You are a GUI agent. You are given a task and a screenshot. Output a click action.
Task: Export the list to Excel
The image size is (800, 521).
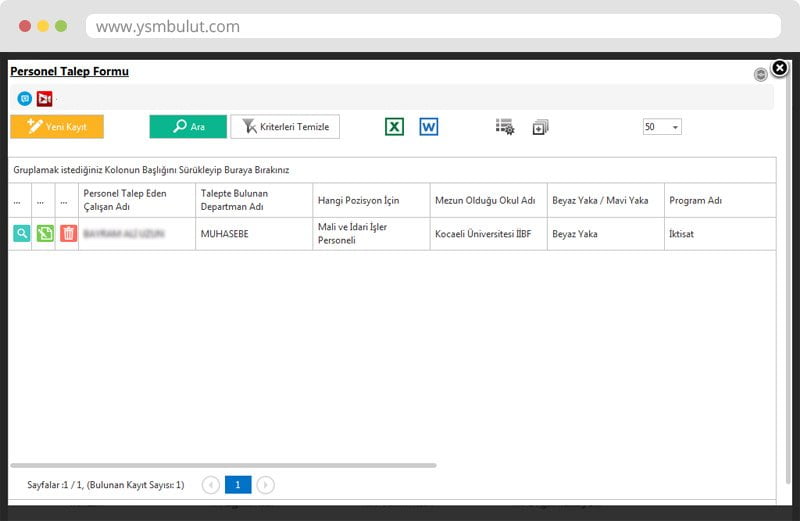(x=395, y=127)
